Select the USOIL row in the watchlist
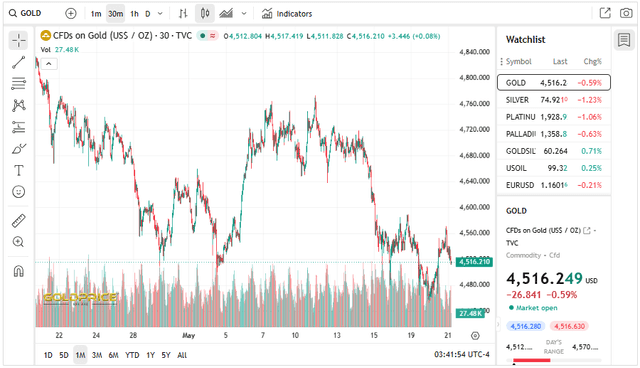The height and width of the screenshot is (368, 640). (554, 168)
